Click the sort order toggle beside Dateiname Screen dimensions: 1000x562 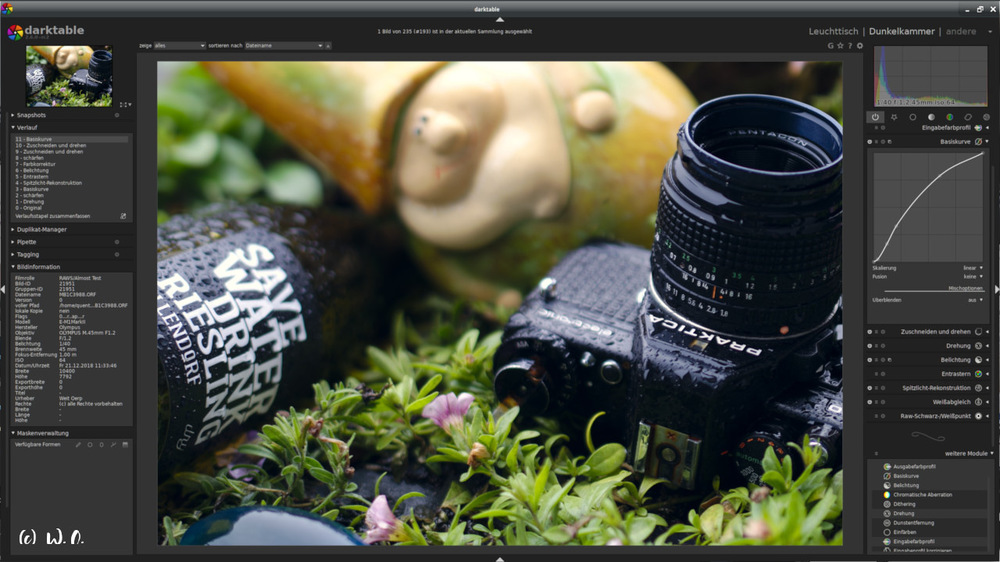click(x=328, y=45)
